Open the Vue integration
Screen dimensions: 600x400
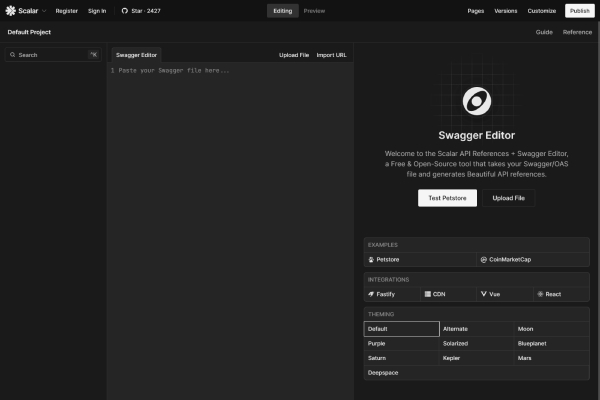click(505, 294)
